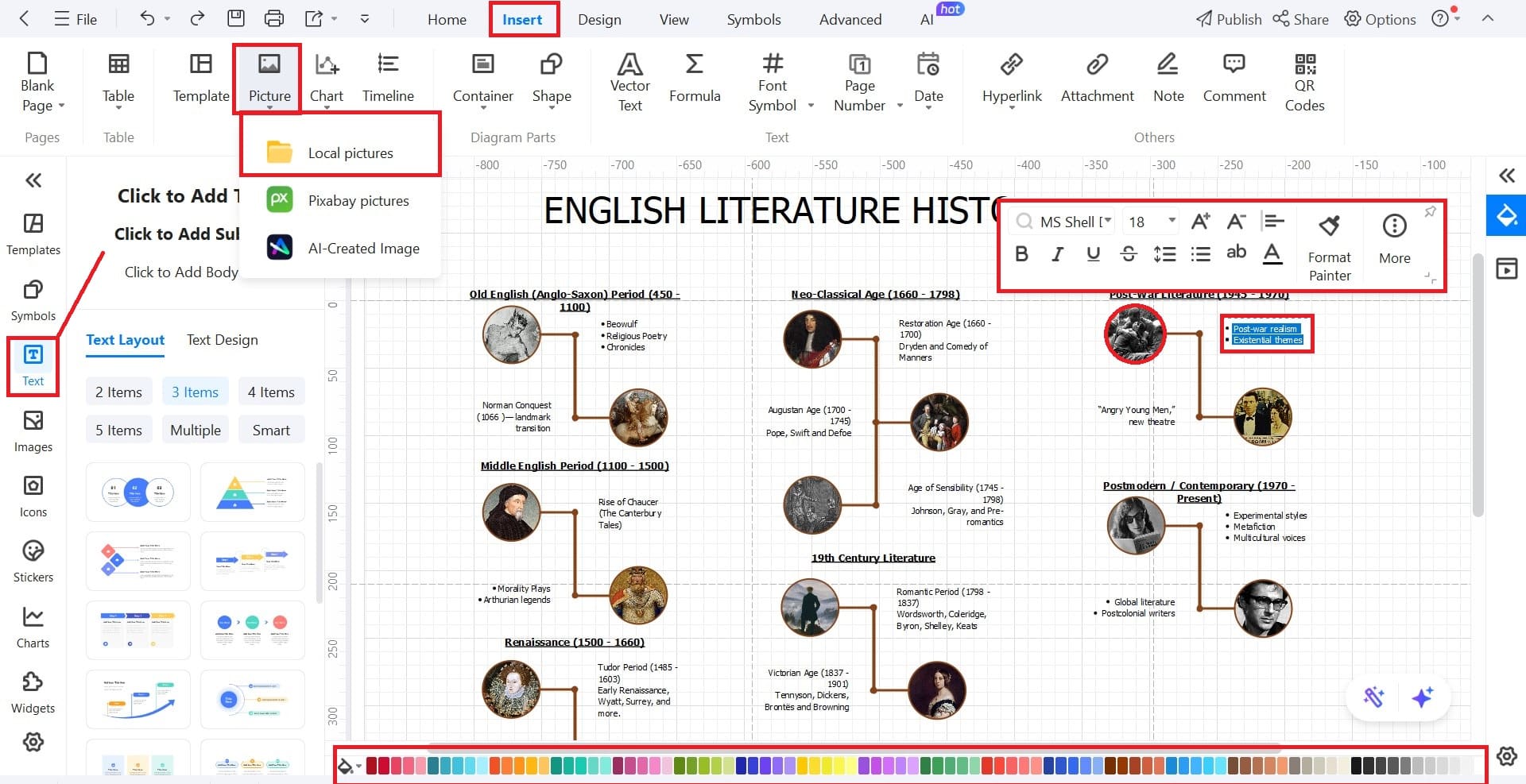Viewport: 1526px width, 784px height.
Task: Switch to the Advanced tab
Action: click(x=850, y=19)
